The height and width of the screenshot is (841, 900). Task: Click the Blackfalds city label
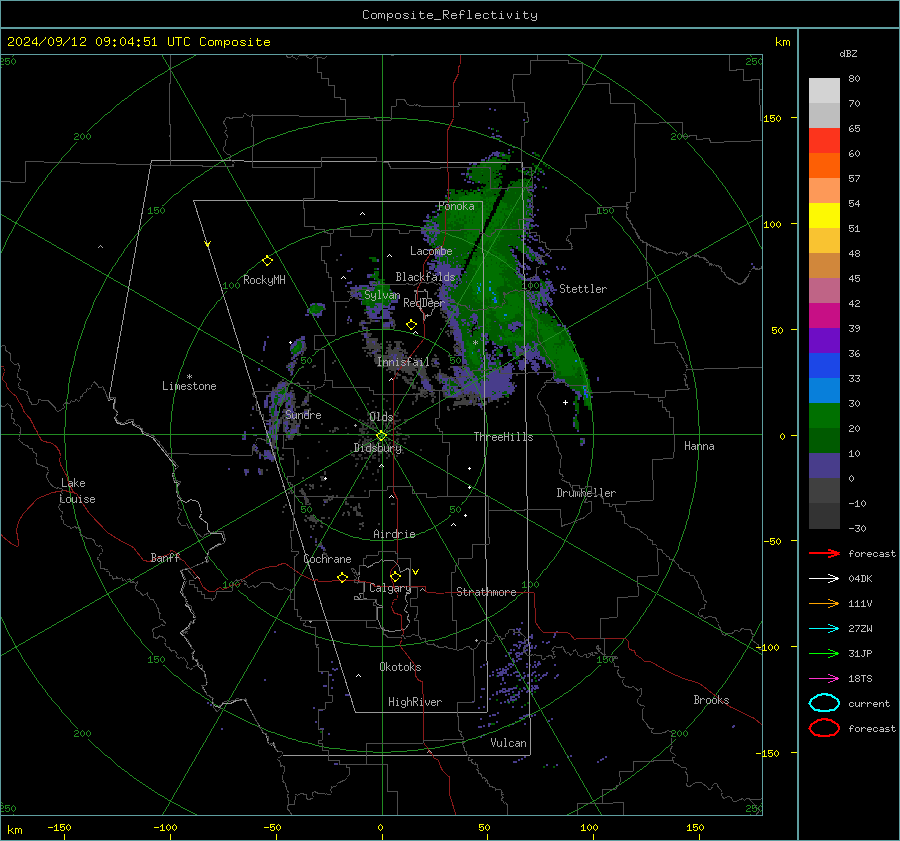[x=425, y=277]
